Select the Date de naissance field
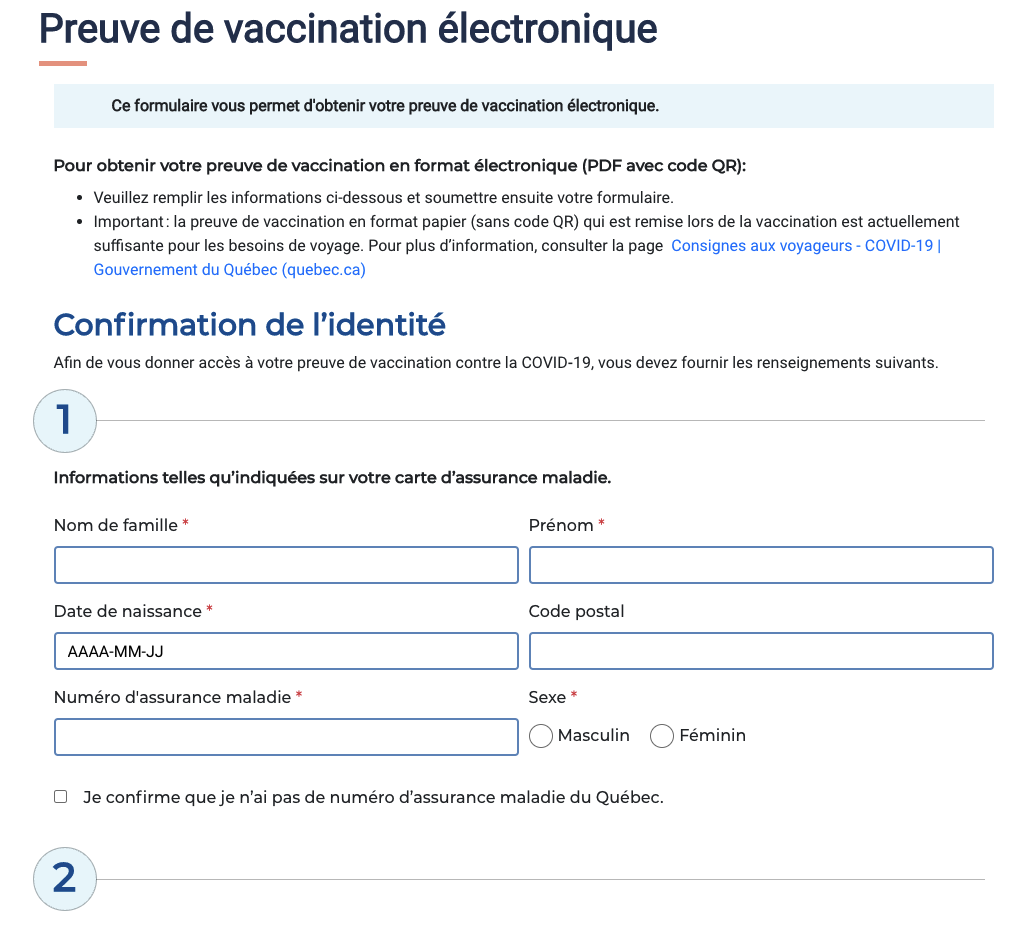The height and width of the screenshot is (927, 1012). (x=286, y=650)
